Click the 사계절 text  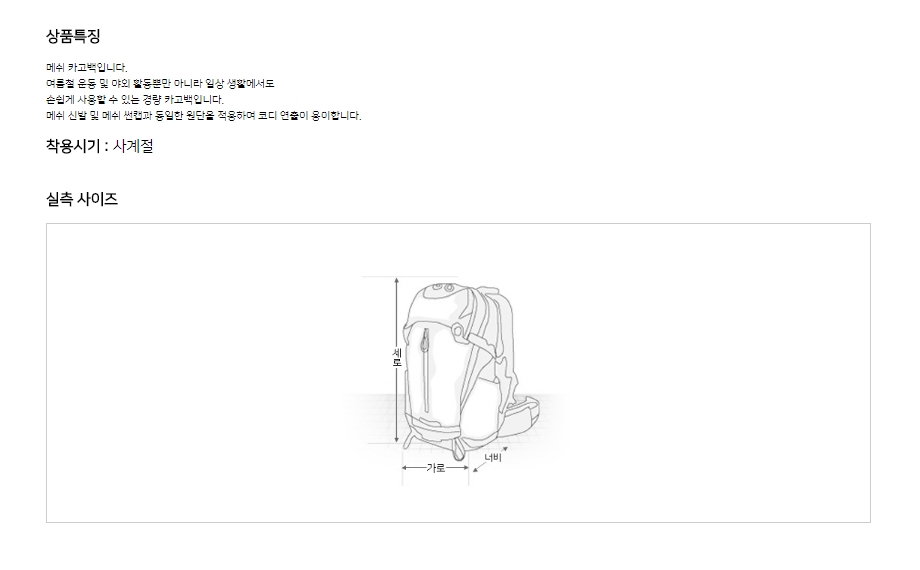pyautogui.click(x=133, y=146)
